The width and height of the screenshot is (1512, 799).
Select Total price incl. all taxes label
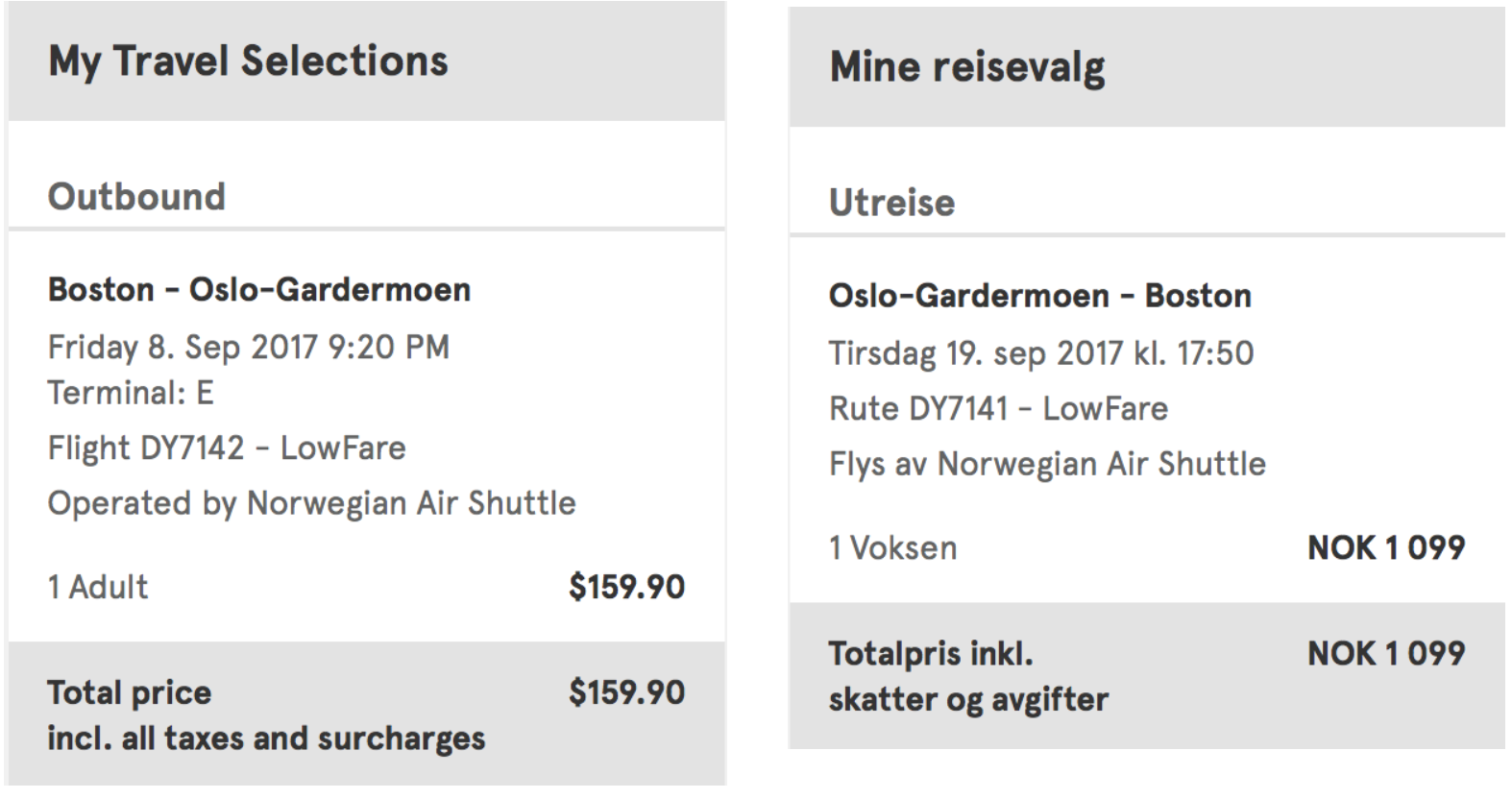265,715
